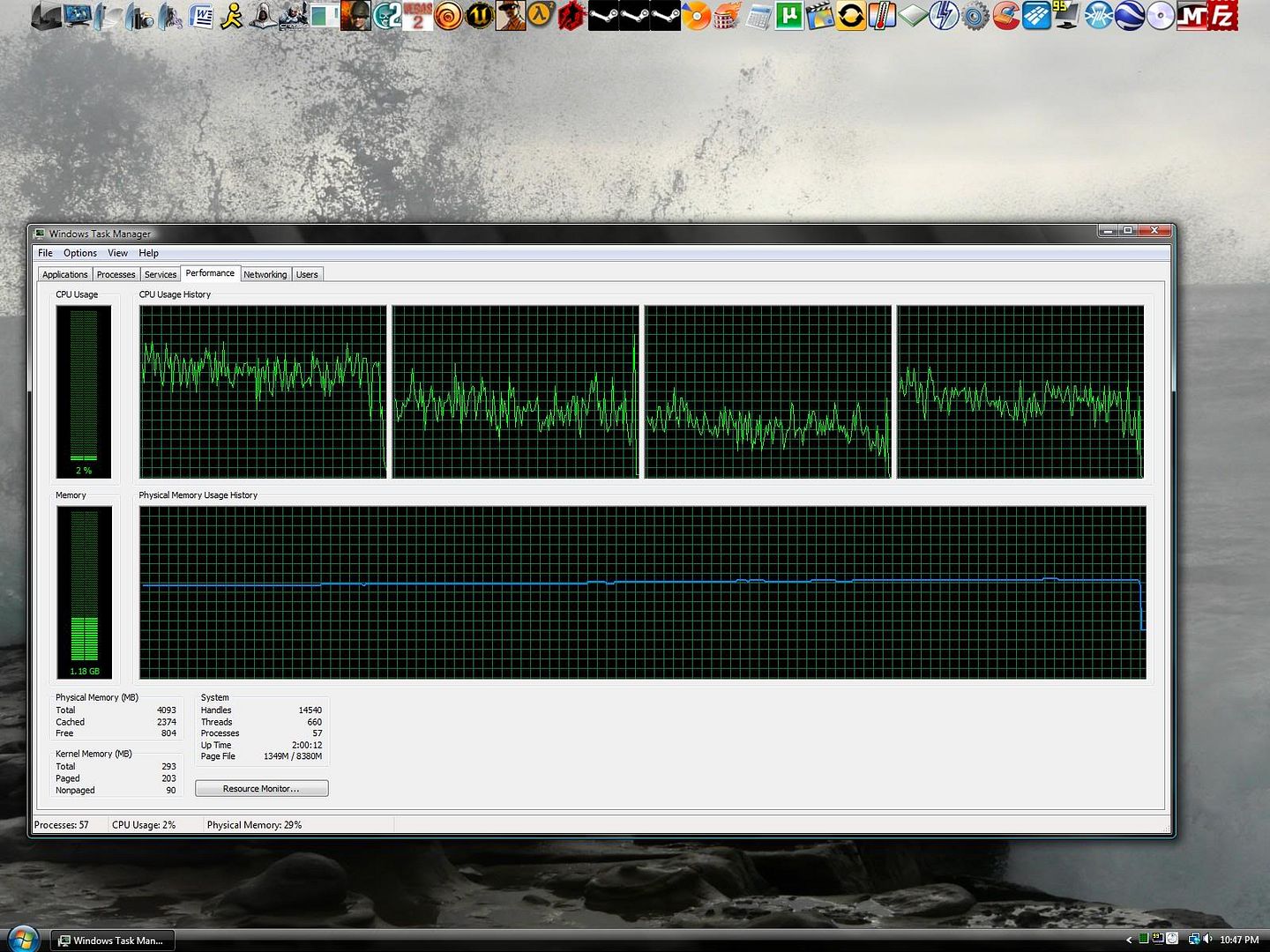This screenshot has height=952, width=1270.
Task: Click the Windows Task Manager taskbar button
Action: click(x=112, y=941)
